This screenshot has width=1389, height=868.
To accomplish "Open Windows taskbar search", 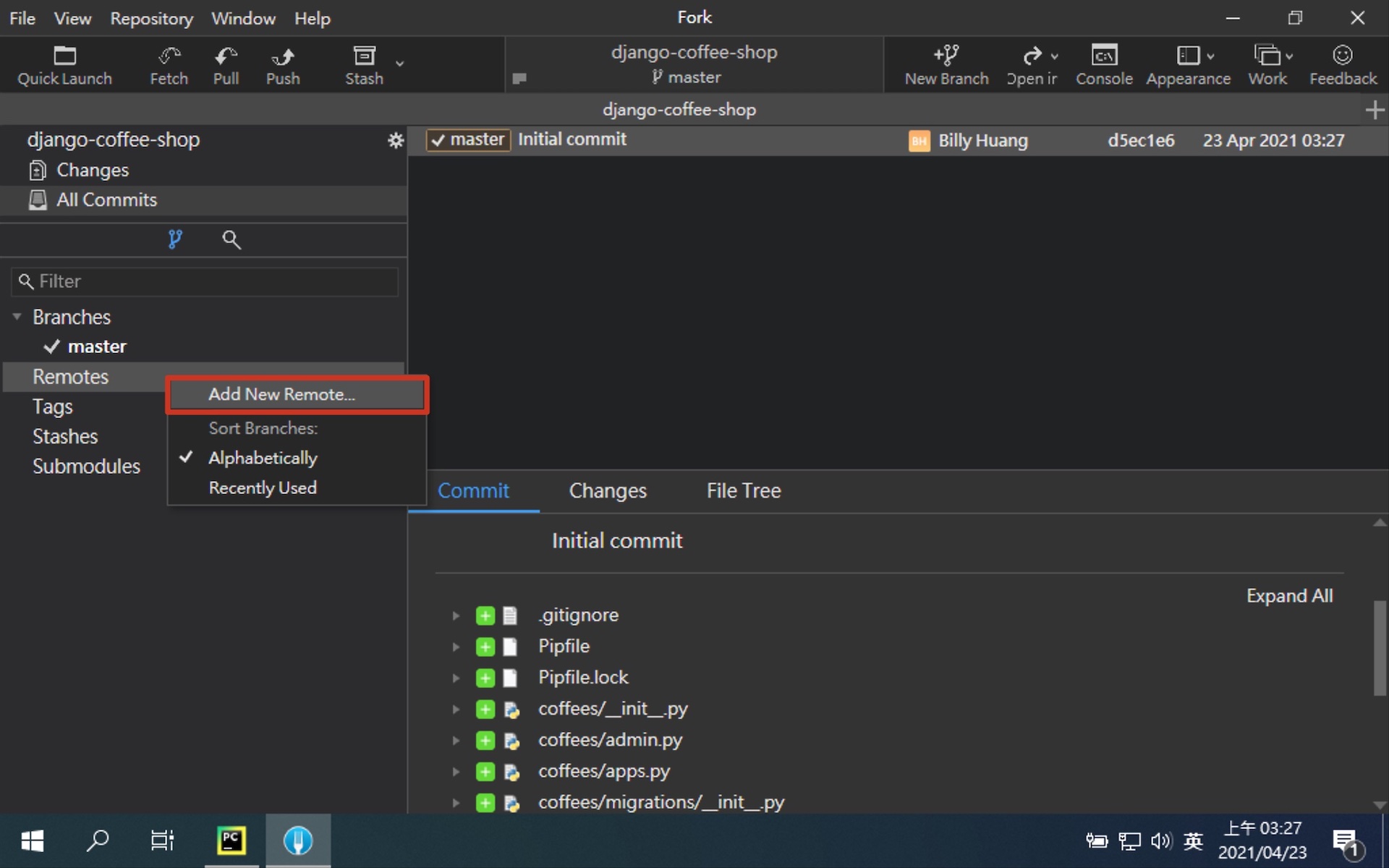I will click(x=98, y=841).
